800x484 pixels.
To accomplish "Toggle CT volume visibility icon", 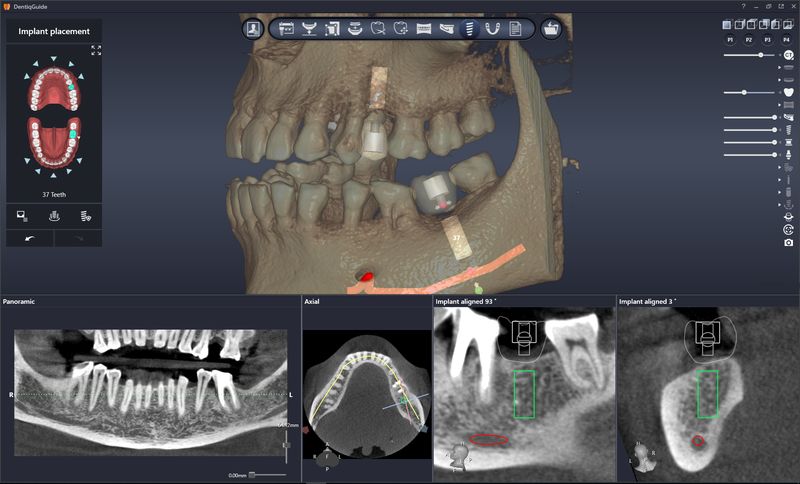I will coord(788,54).
